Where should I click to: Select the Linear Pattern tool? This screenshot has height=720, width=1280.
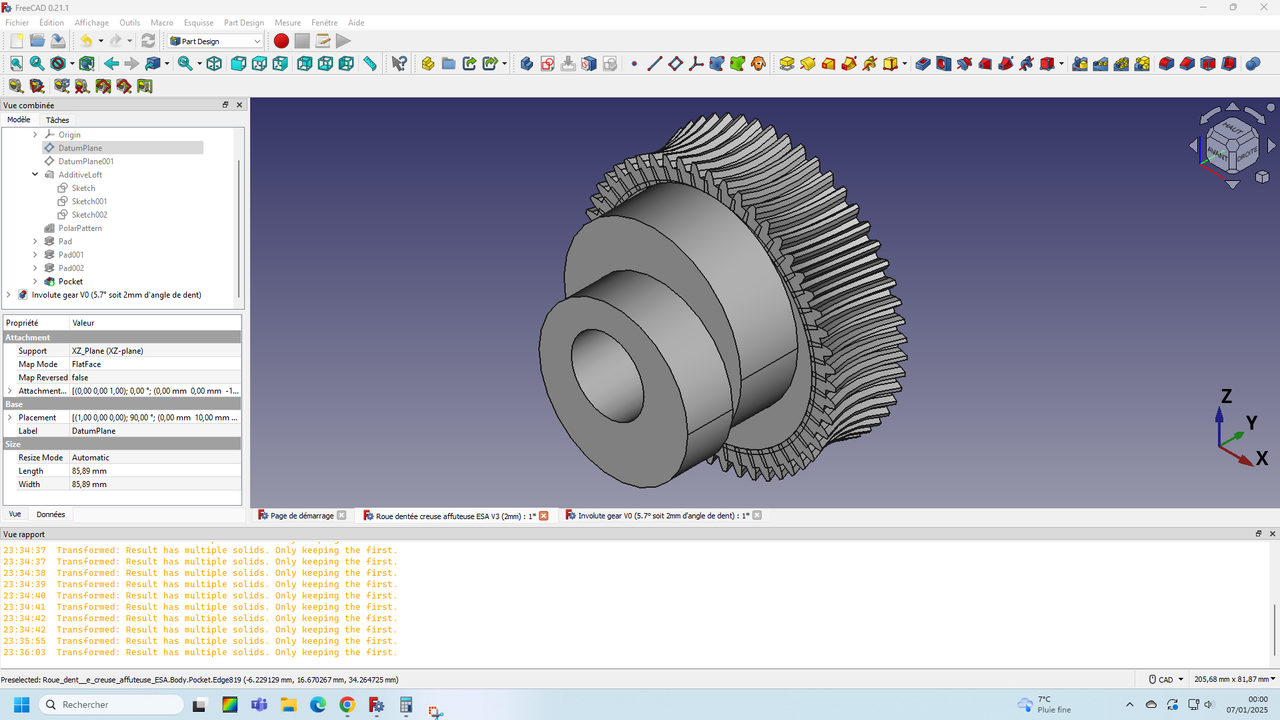click(1101, 64)
